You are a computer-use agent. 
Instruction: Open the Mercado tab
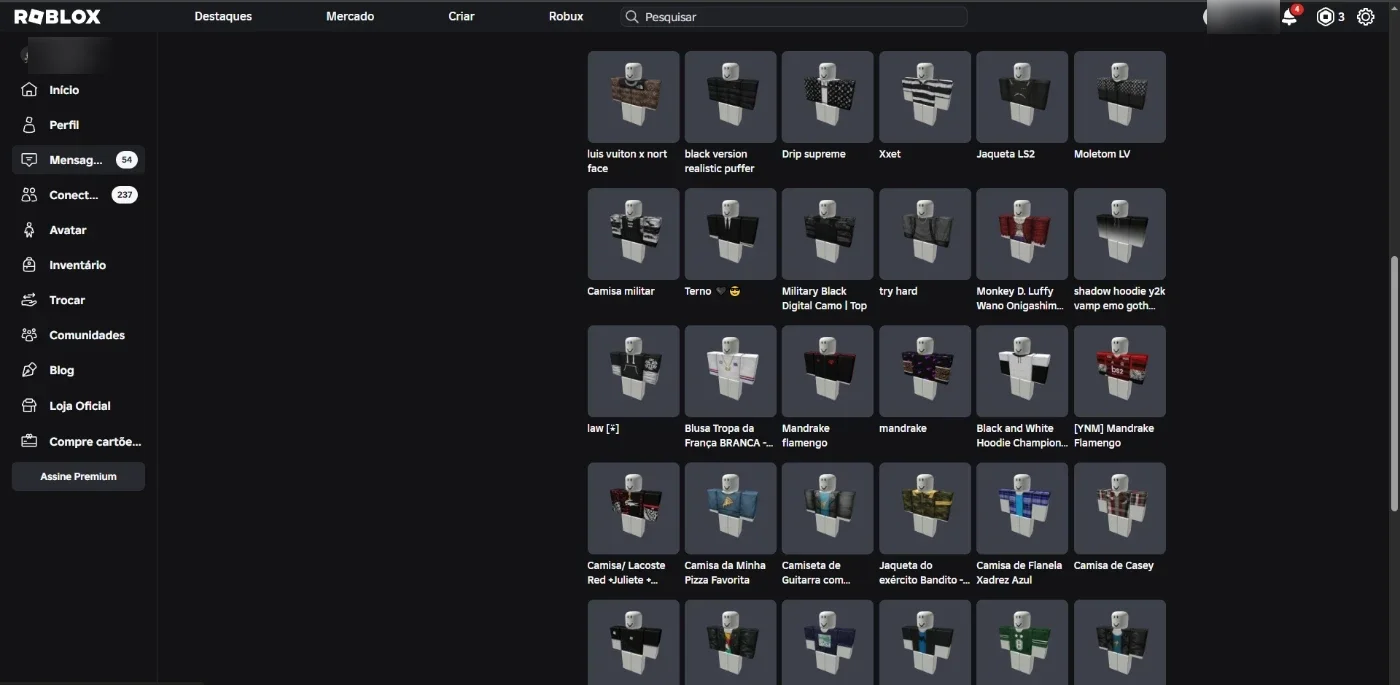[350, 17]
